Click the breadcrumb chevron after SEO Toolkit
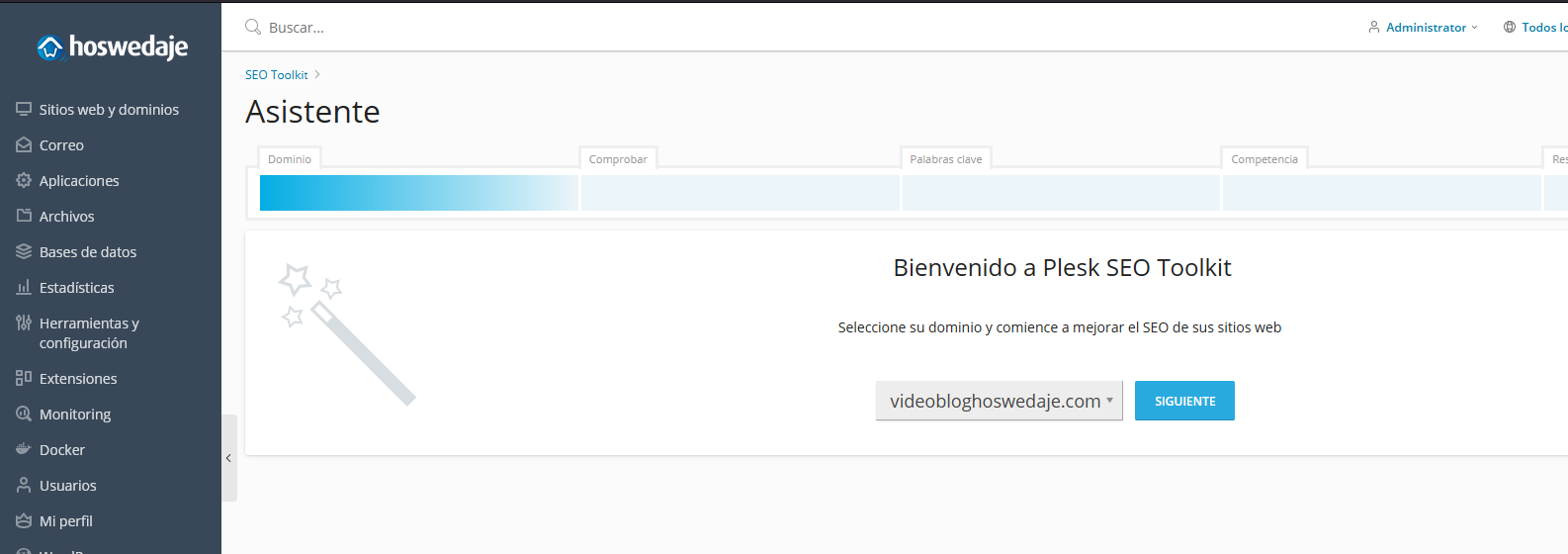The width and height of the screenshot is (1568, 554). pos(317,74)
